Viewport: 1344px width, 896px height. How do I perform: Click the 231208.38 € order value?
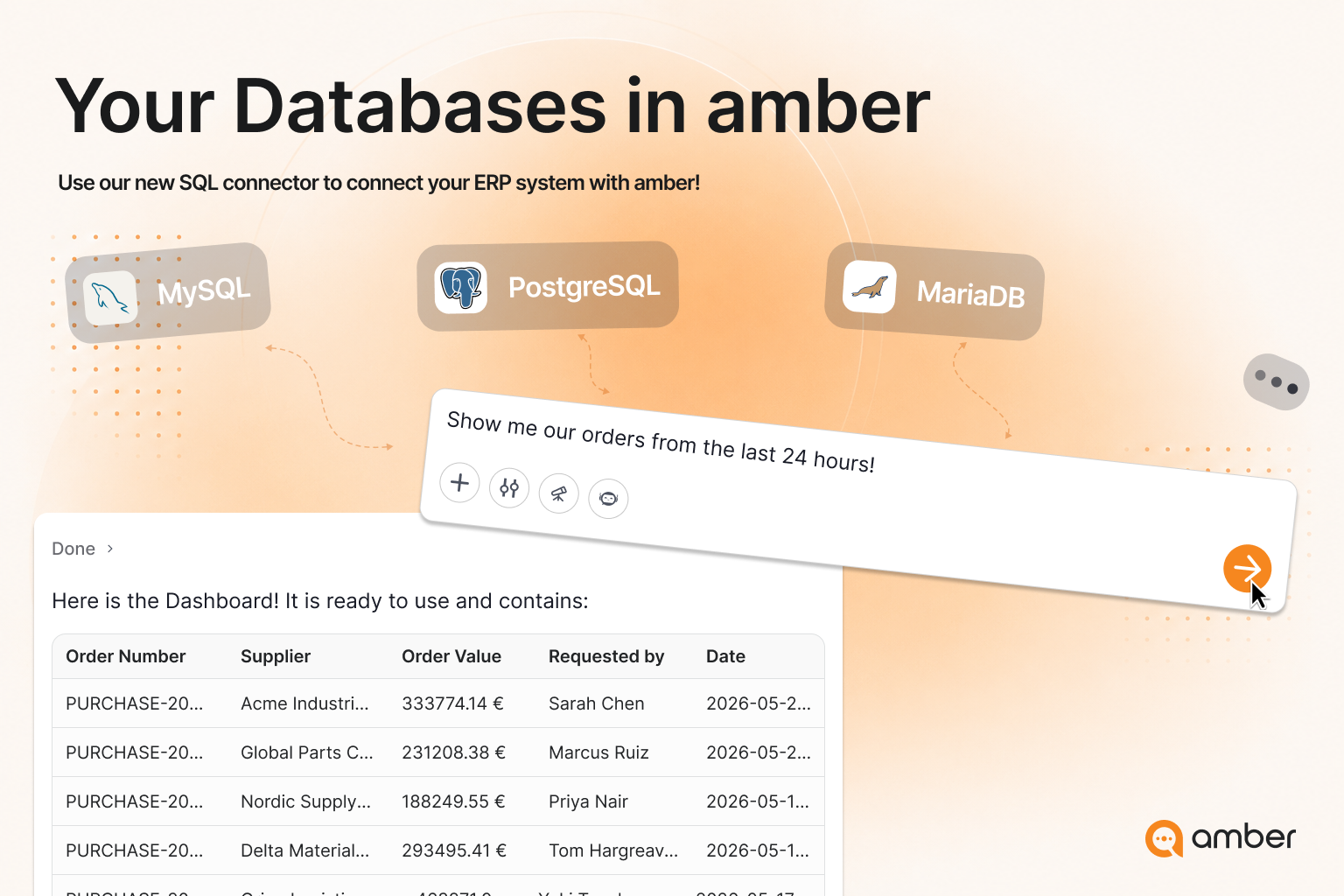[454, 752]
